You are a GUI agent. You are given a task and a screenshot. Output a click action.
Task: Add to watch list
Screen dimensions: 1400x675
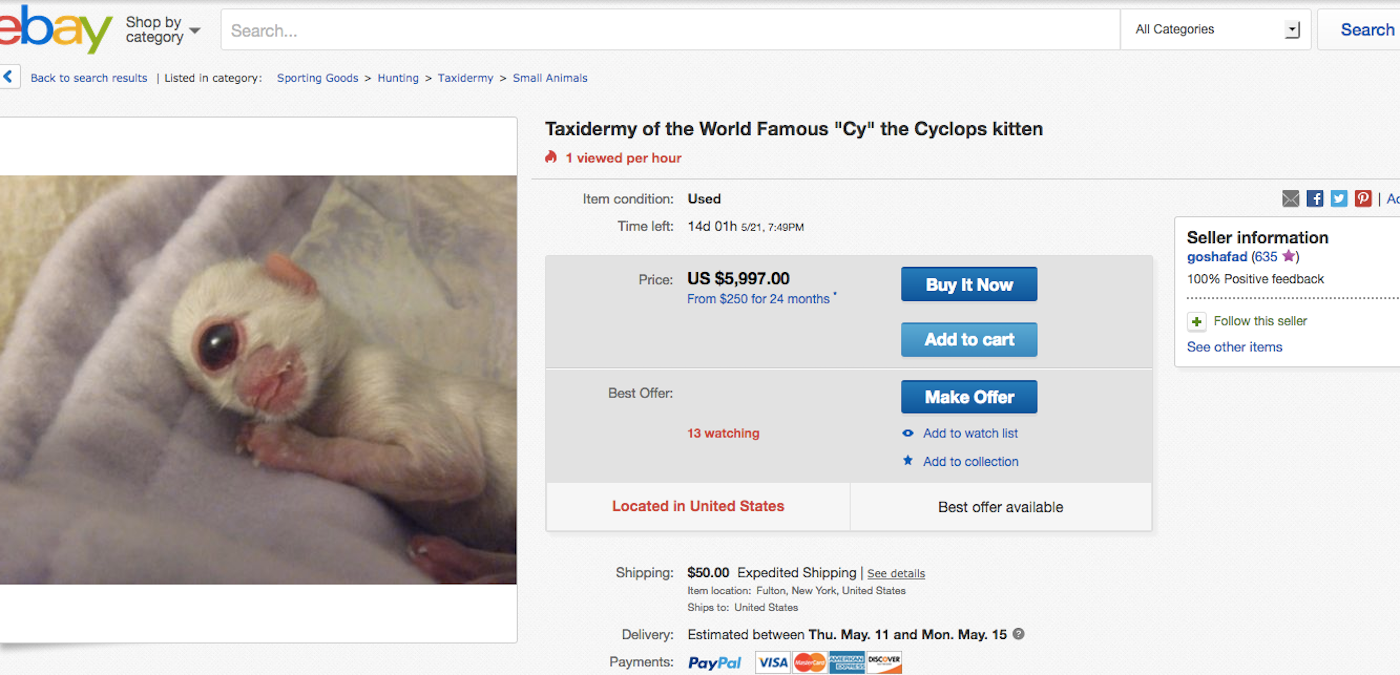point(970,433)
